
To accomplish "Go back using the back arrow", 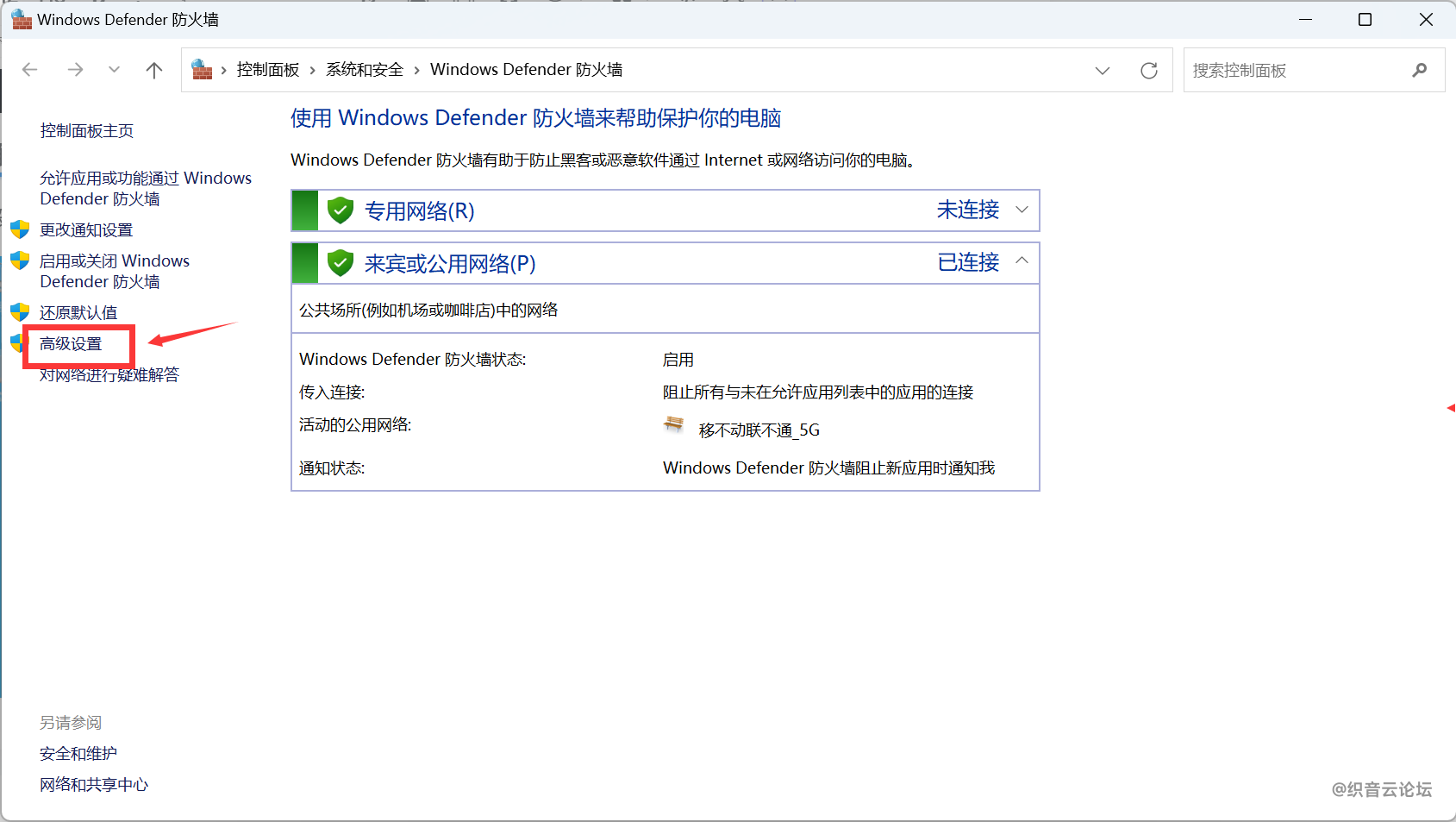I will (30, 70).
